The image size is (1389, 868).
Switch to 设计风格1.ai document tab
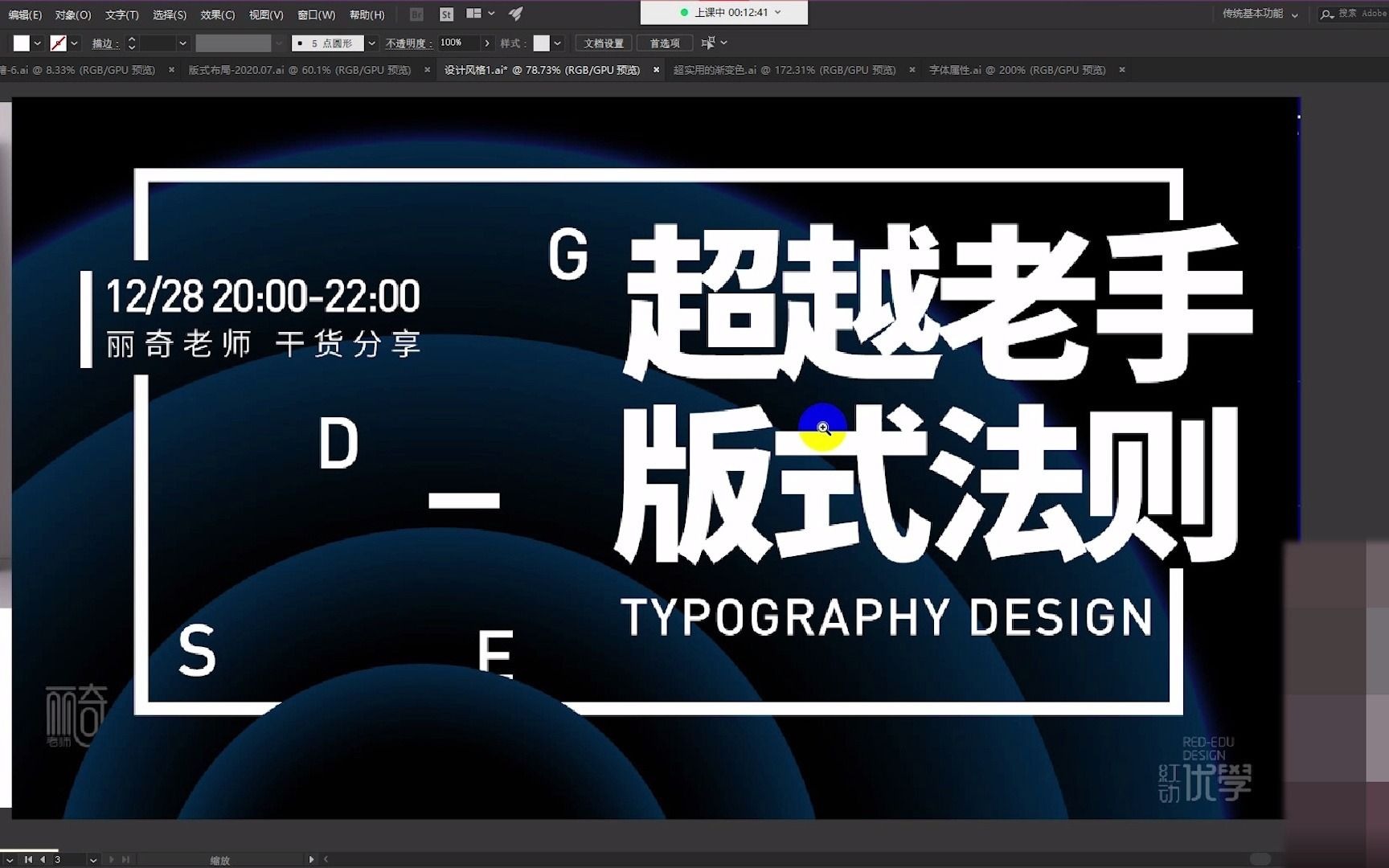543,70
